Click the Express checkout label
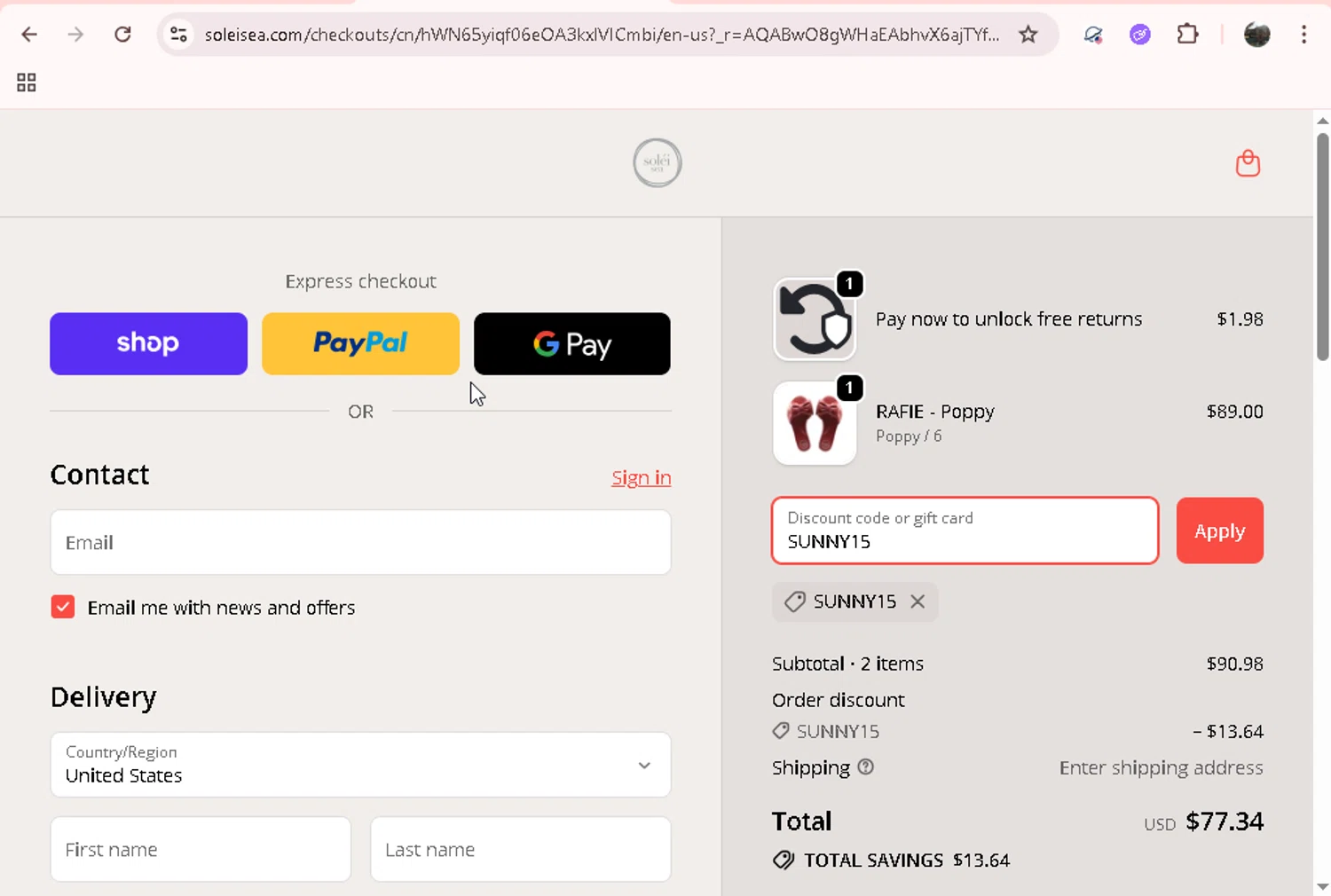Image resolution: width=1331 pixels, height=896 pixels. point(360,281)
